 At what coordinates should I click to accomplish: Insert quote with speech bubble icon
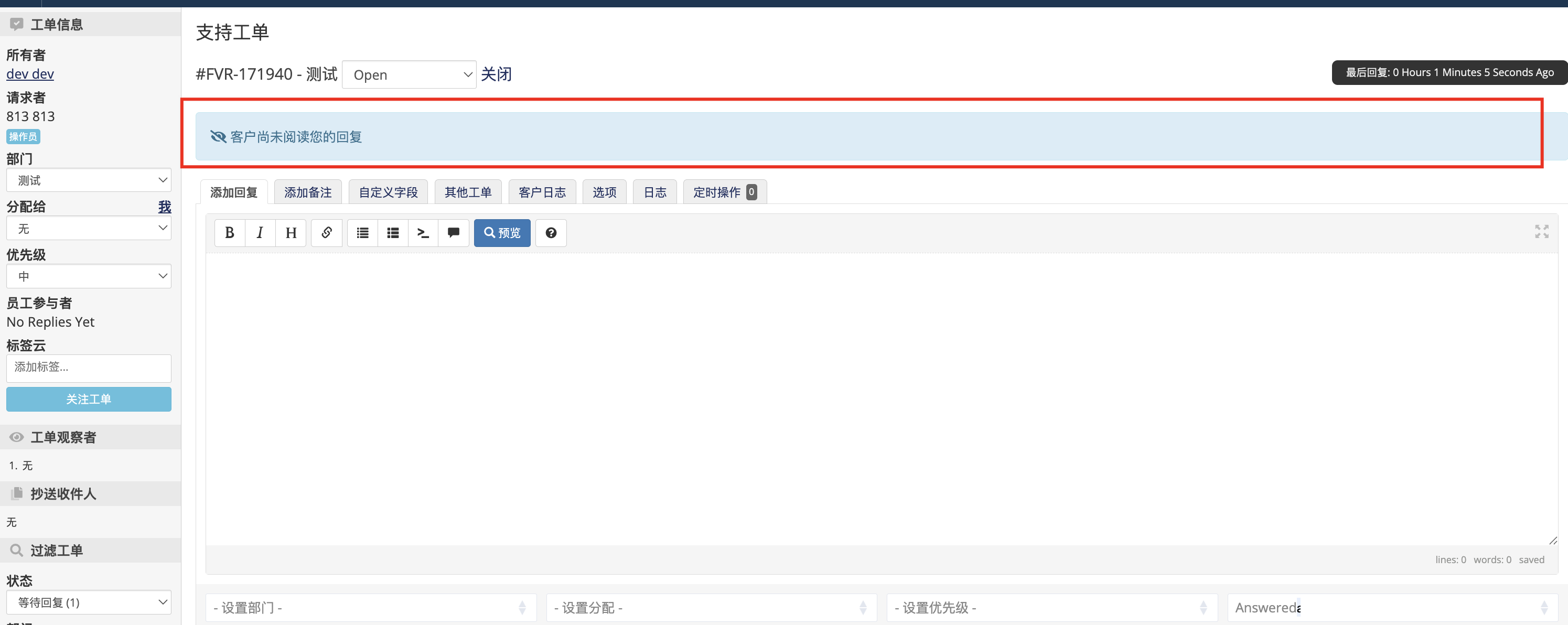(454, 233)
